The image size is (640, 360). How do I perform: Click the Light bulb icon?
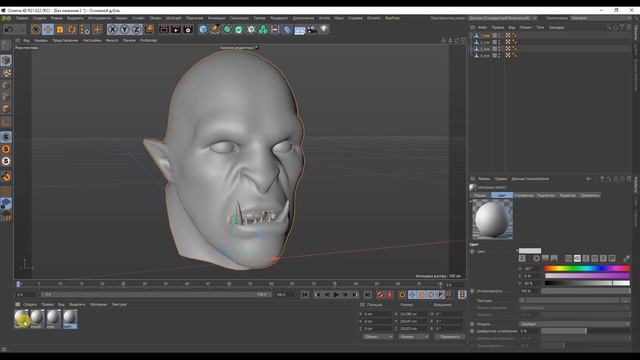(324, 29)
